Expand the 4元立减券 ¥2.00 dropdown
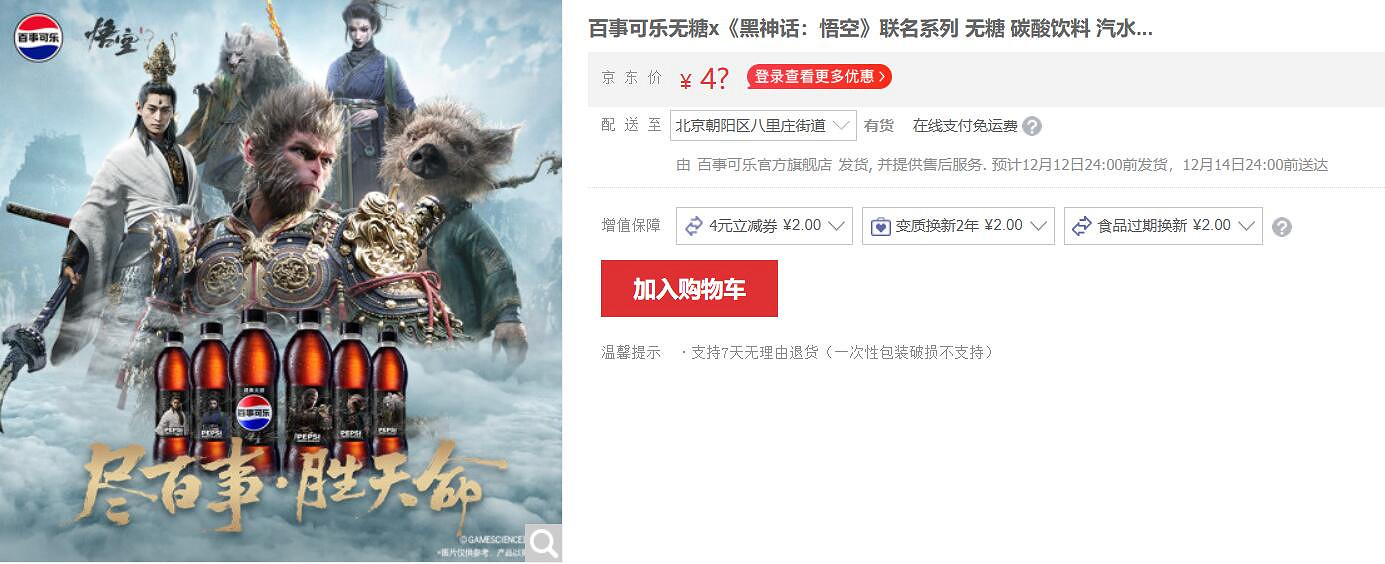Viewport: 1385px width, 564px height. coord(764,226)
